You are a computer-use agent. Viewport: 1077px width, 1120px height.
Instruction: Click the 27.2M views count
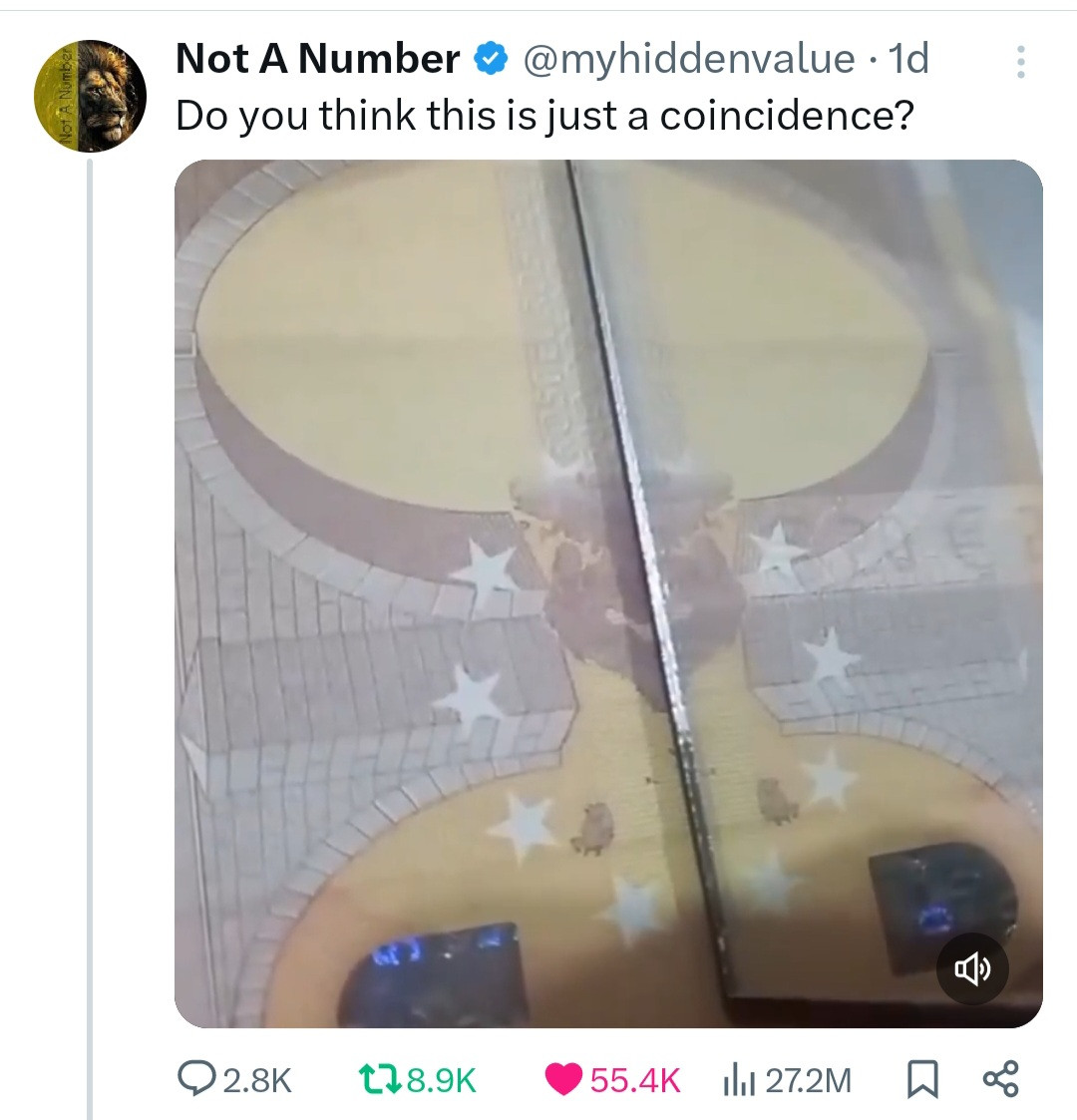click(808, 1079)
